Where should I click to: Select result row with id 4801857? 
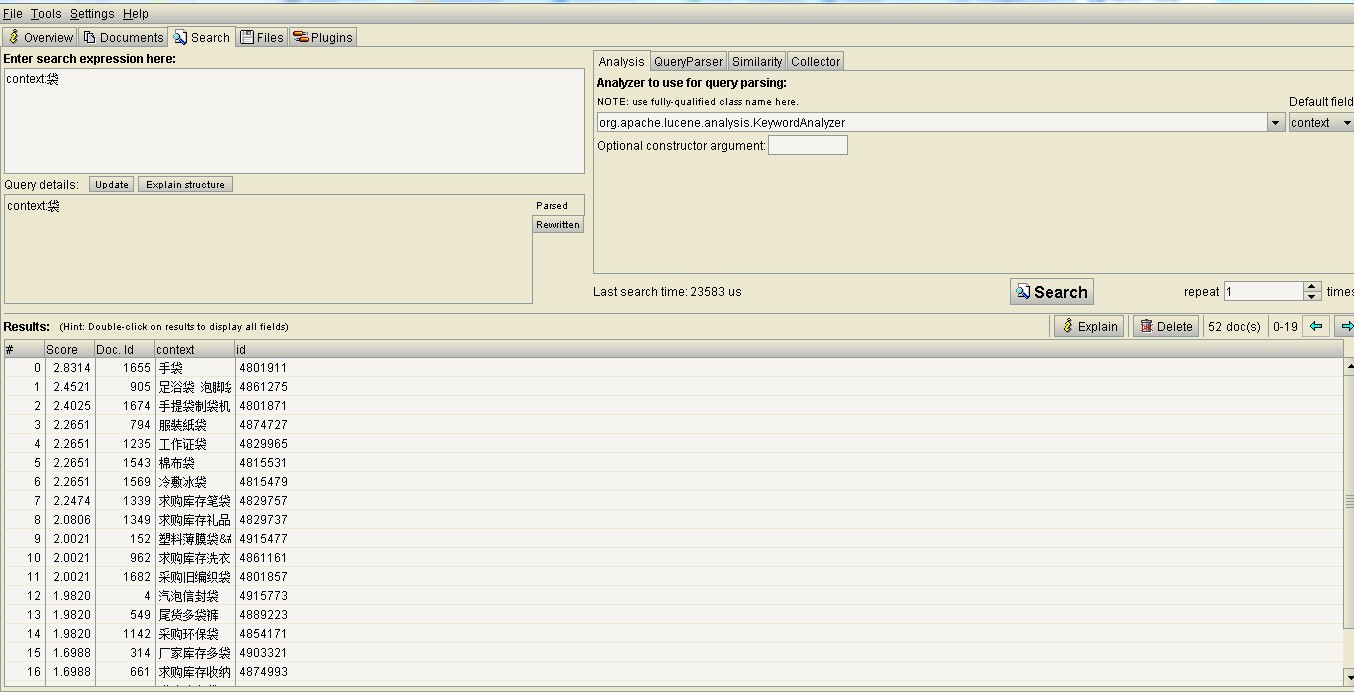(672, 577)
